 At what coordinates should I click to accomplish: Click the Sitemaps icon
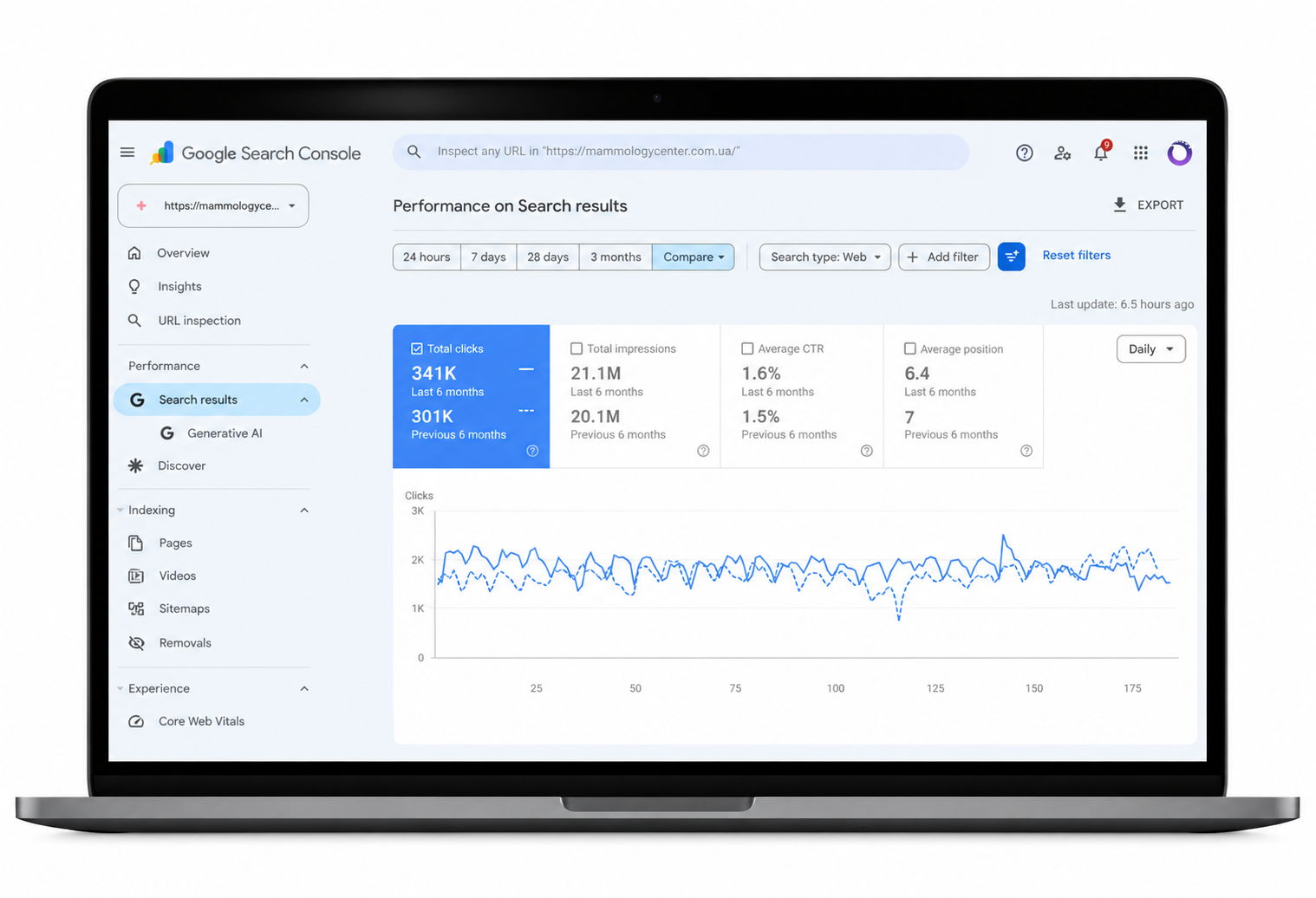pyautogui.click(x=136, y=608)
